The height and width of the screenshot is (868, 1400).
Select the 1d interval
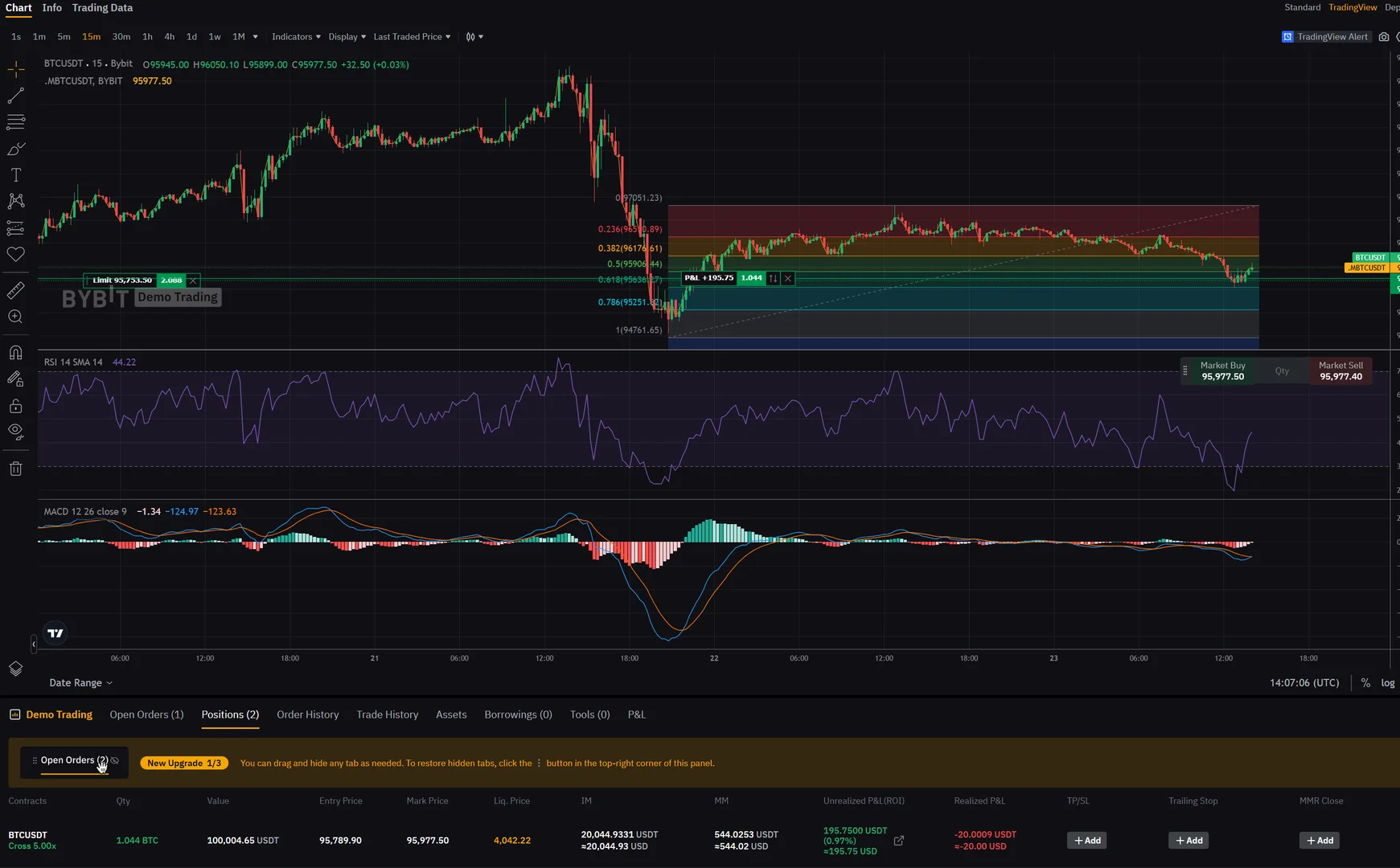[191, 37]
